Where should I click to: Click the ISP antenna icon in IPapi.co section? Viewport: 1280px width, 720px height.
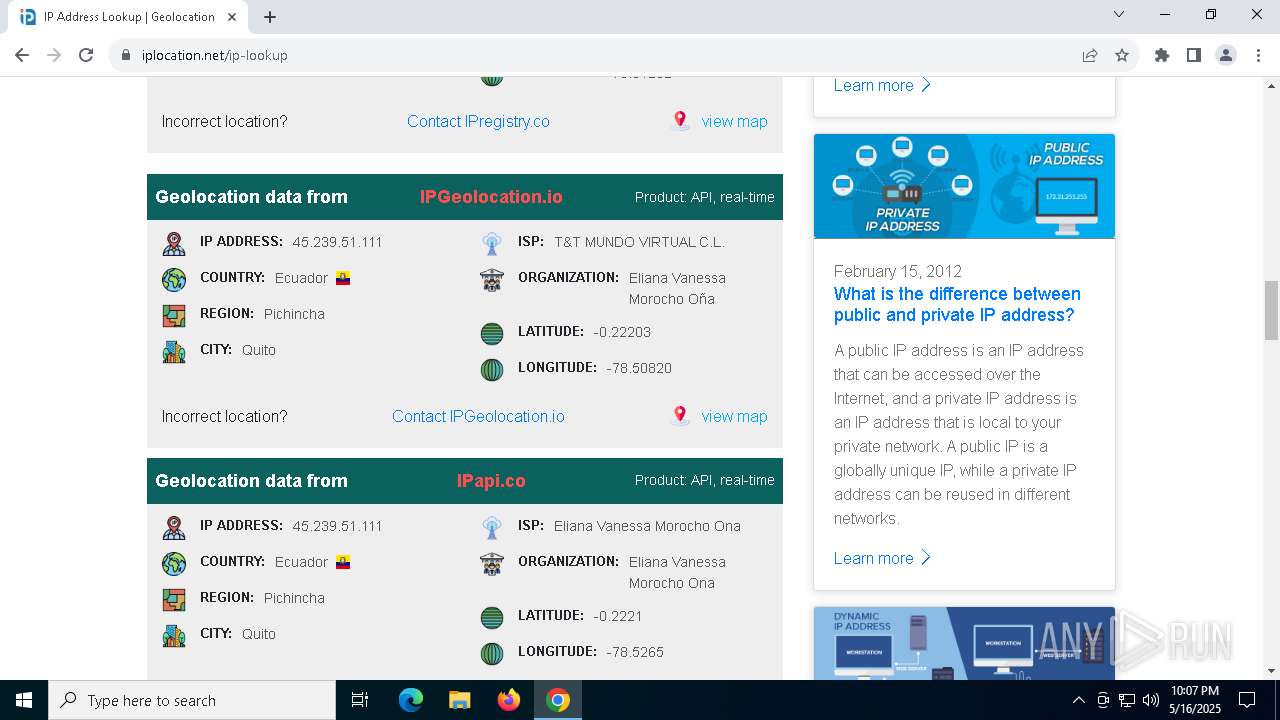tap(491, 527)
